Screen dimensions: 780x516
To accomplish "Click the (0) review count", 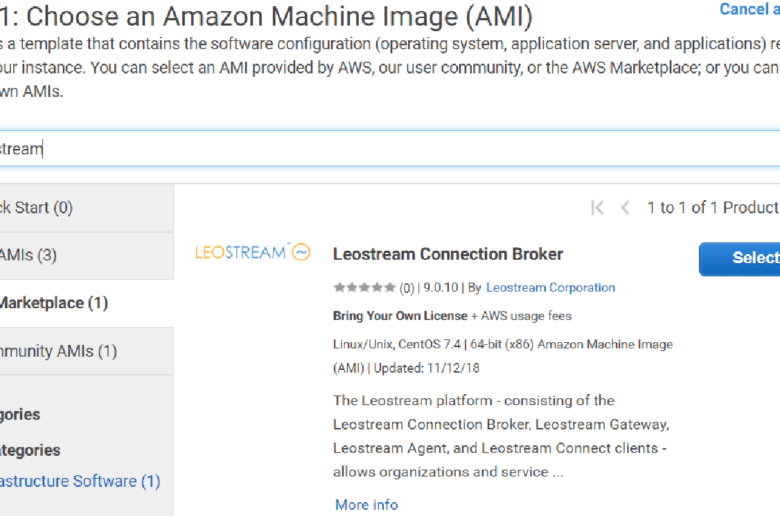I will (x=406, y=288).
